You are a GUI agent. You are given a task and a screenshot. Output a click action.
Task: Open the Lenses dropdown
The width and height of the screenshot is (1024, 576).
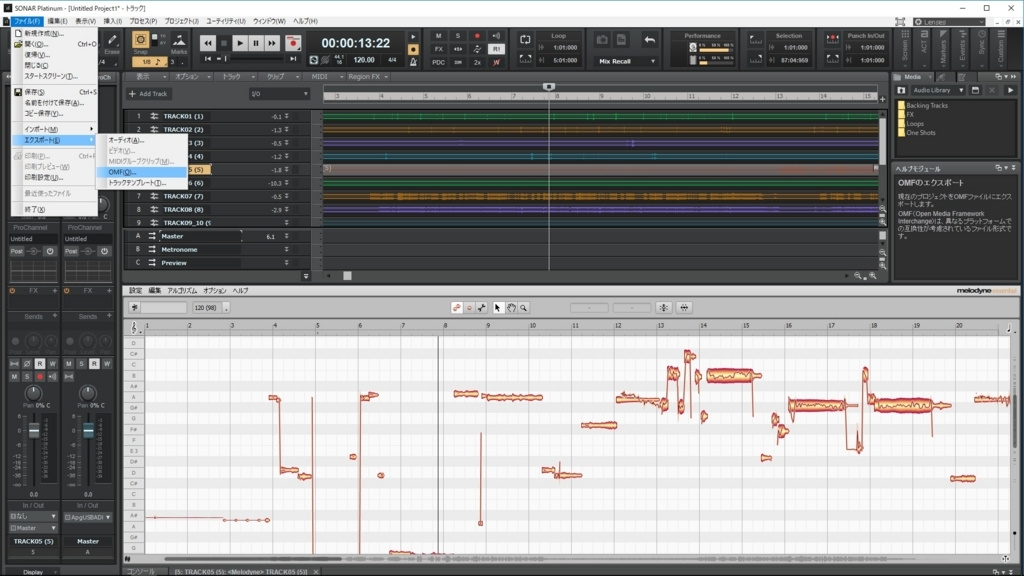tap(950, 22)
